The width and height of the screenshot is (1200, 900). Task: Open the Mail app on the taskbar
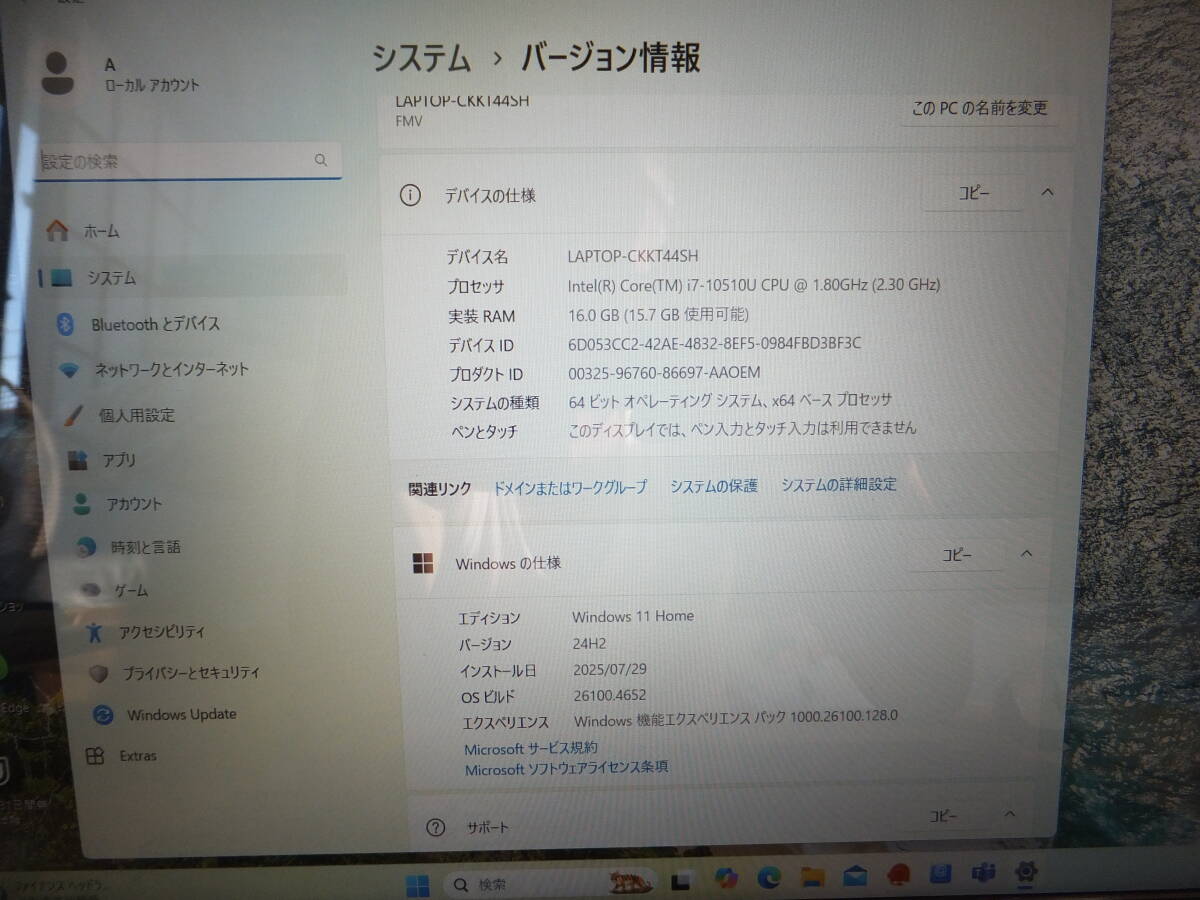[x=855, y=876]
